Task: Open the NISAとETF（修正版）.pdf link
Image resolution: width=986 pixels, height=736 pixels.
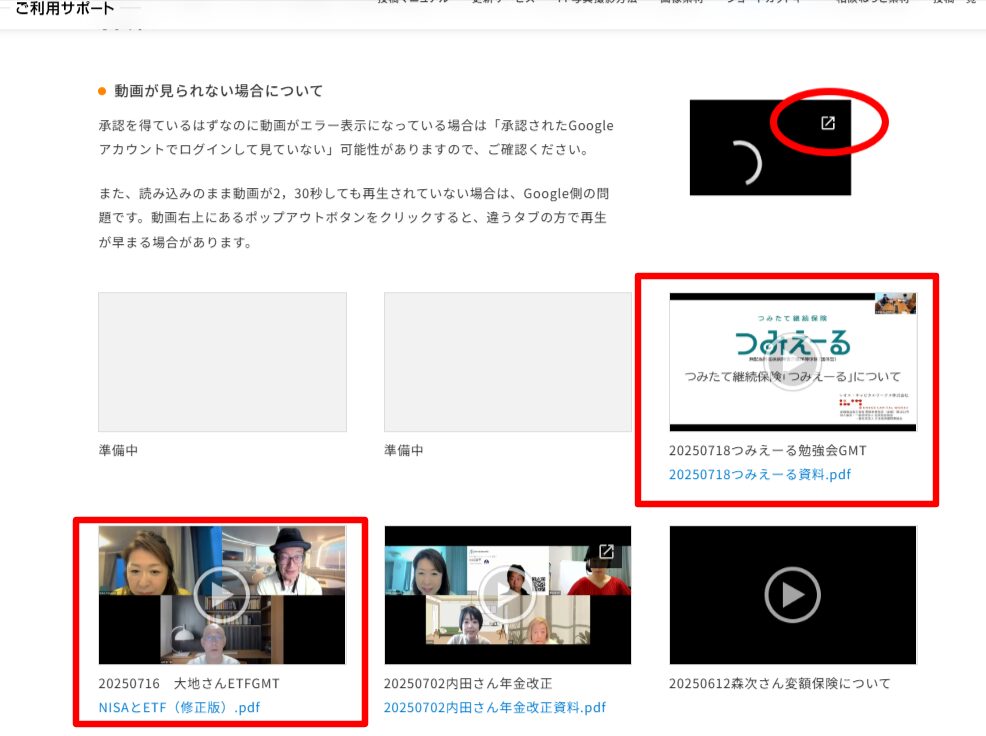Action: (x=179, y=708)
